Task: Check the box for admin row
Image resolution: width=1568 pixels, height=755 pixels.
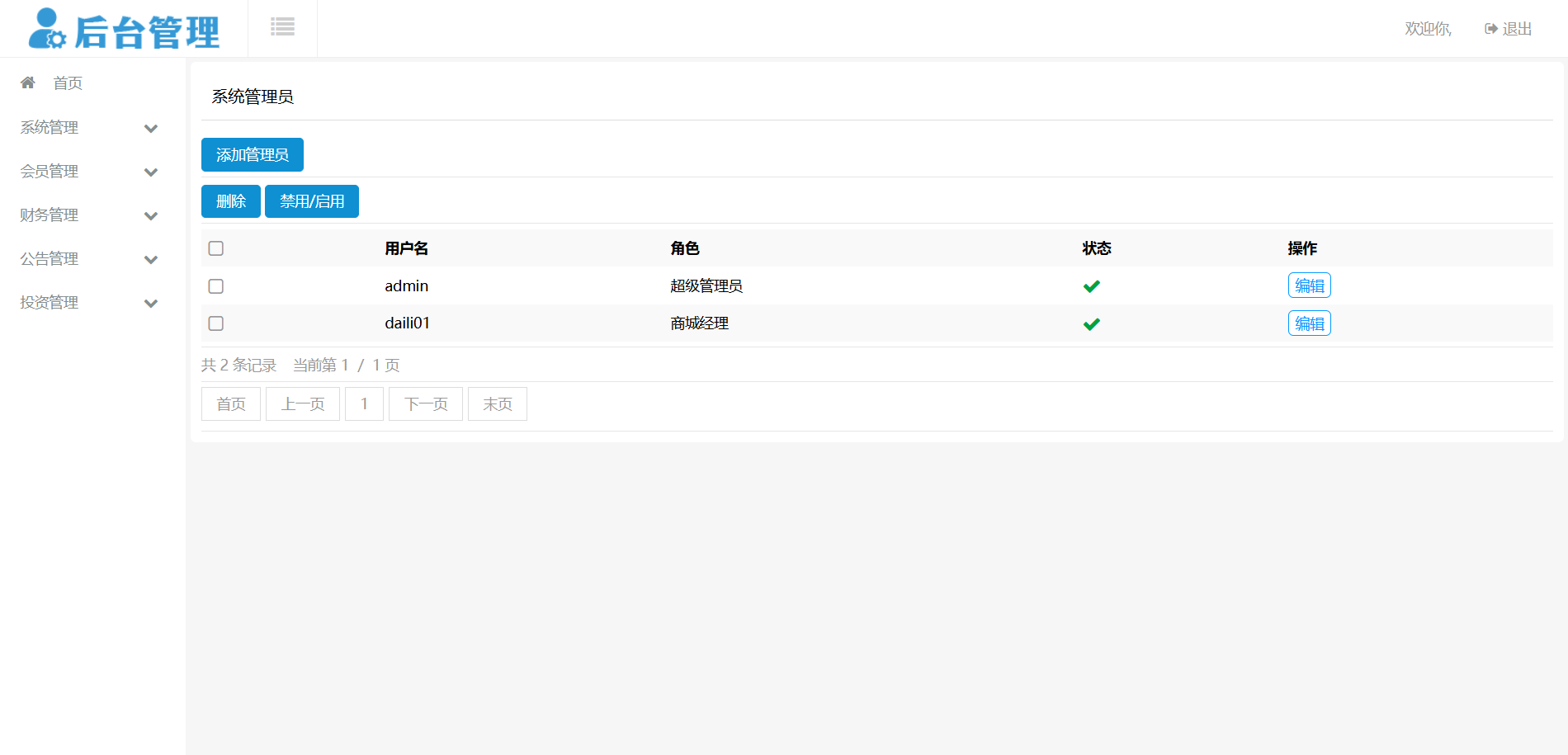Action: click(216, 286)
